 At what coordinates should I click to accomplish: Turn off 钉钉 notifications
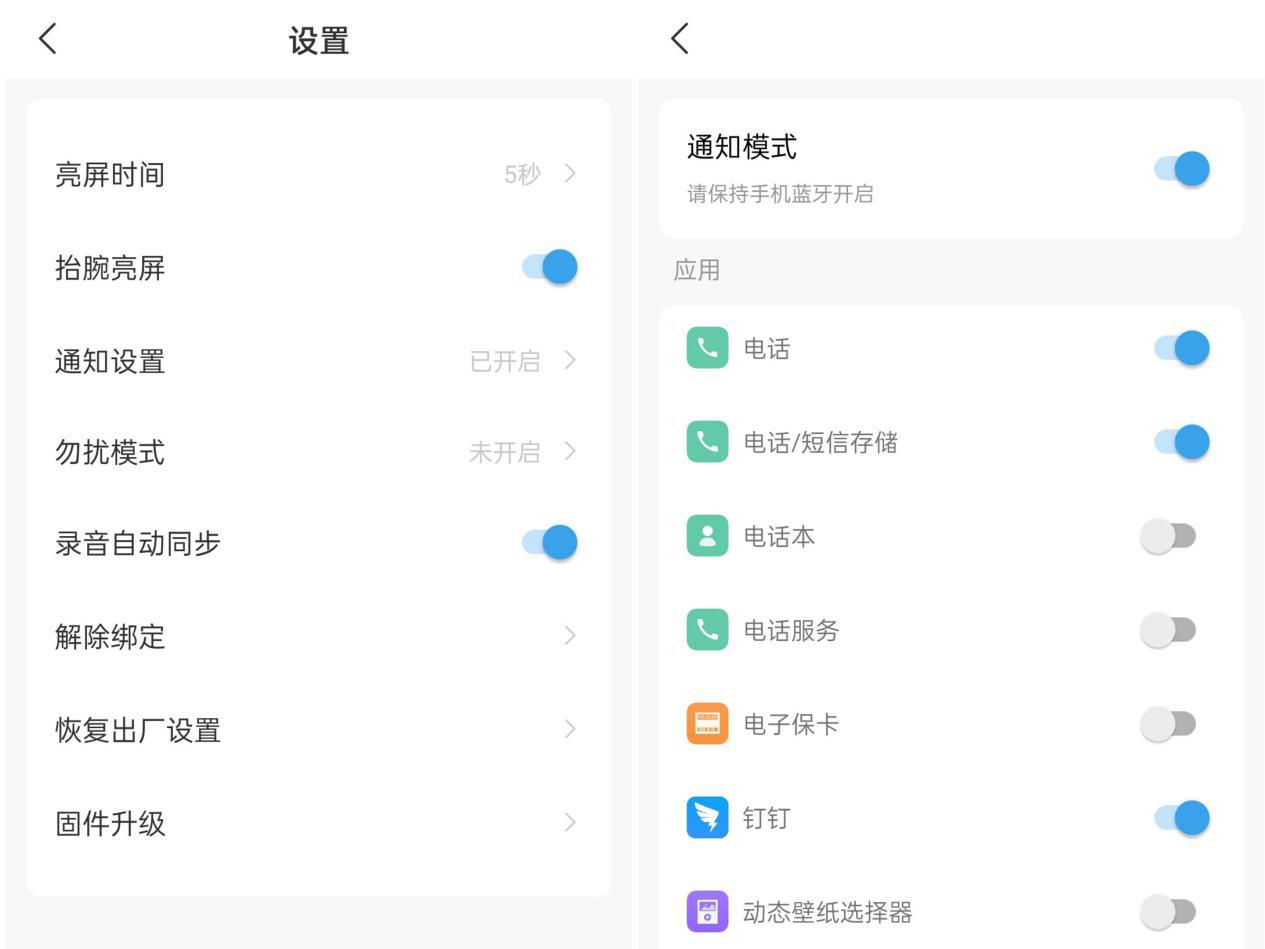[1183, 817]
